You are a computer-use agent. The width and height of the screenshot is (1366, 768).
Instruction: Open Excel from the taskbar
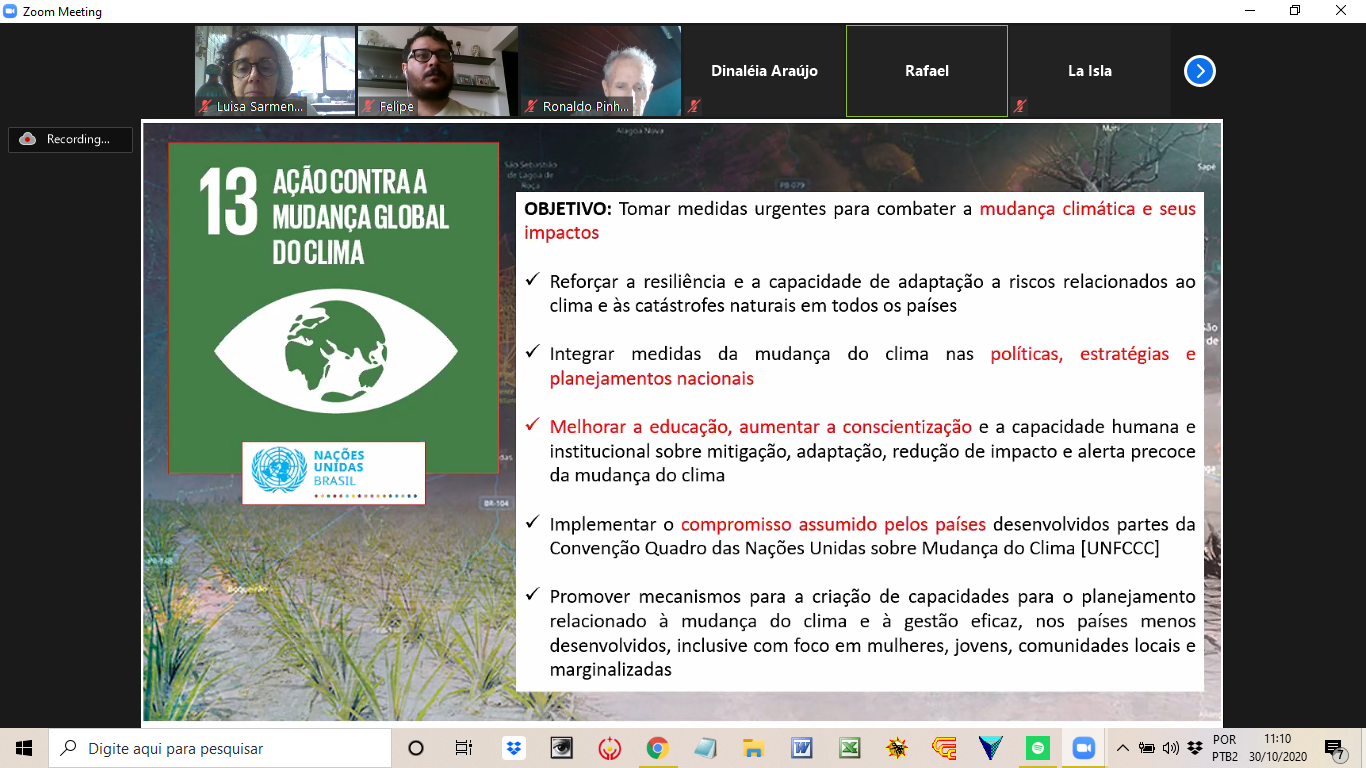[x=849, y=748]
